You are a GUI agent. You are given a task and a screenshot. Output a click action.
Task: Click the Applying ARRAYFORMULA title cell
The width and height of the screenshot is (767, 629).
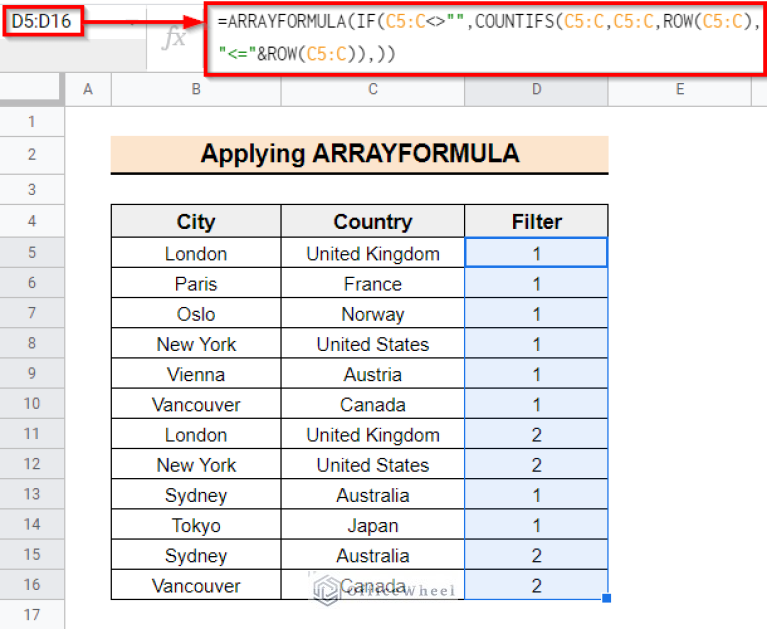(359, 154)
